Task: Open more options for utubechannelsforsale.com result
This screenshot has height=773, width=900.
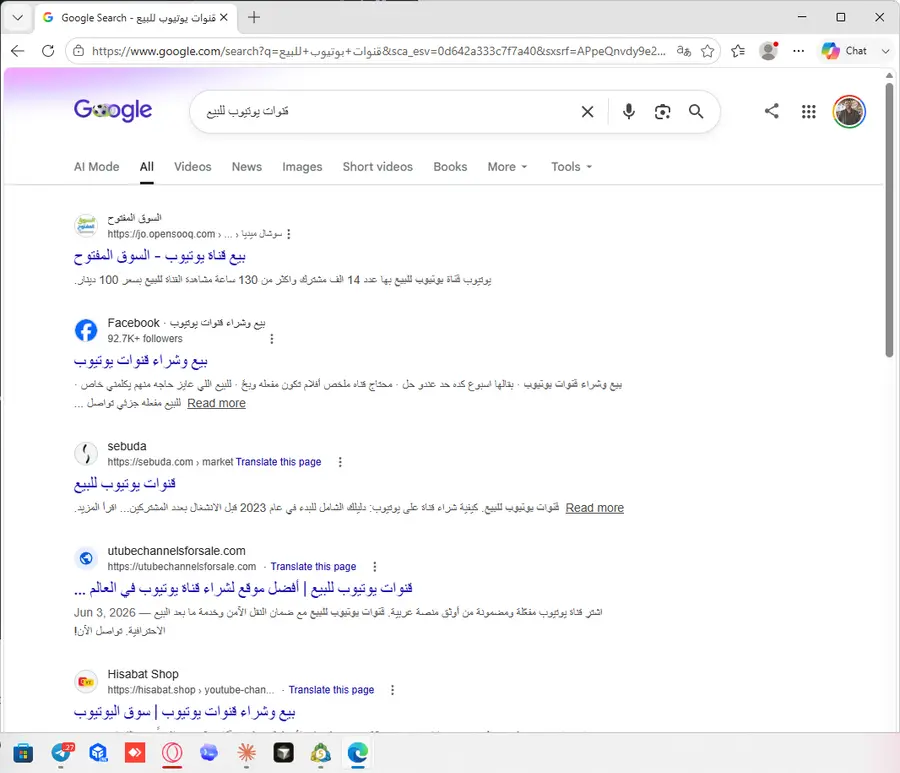Action: [375, 566]
